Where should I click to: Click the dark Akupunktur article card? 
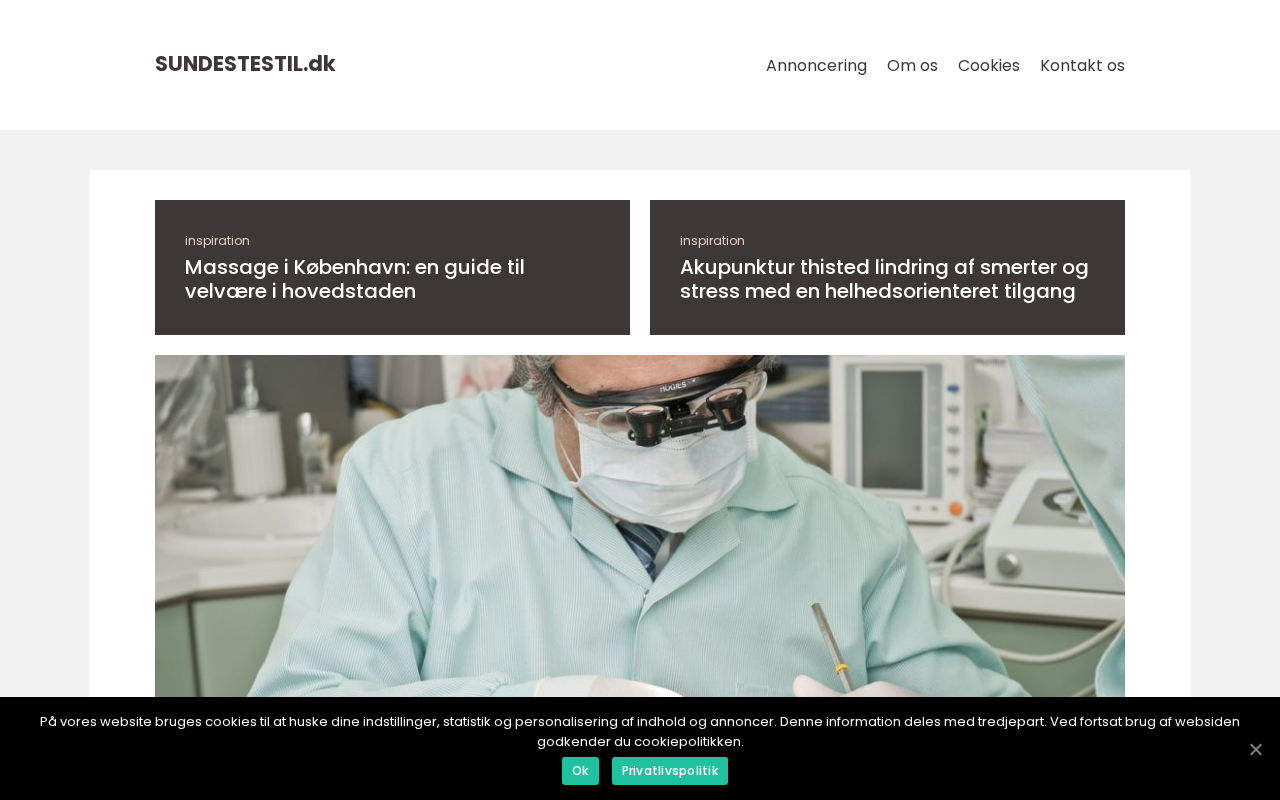point(887,267)
